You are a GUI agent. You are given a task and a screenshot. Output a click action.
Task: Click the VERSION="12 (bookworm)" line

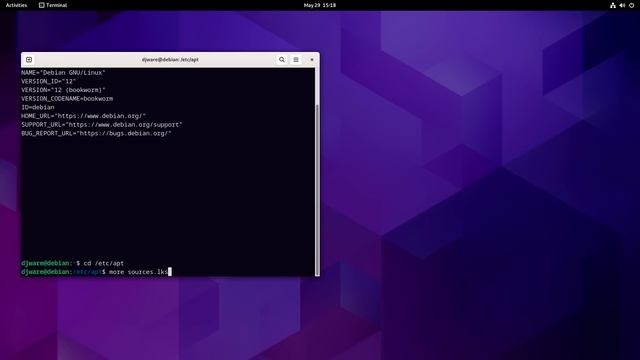pos(63,90)
